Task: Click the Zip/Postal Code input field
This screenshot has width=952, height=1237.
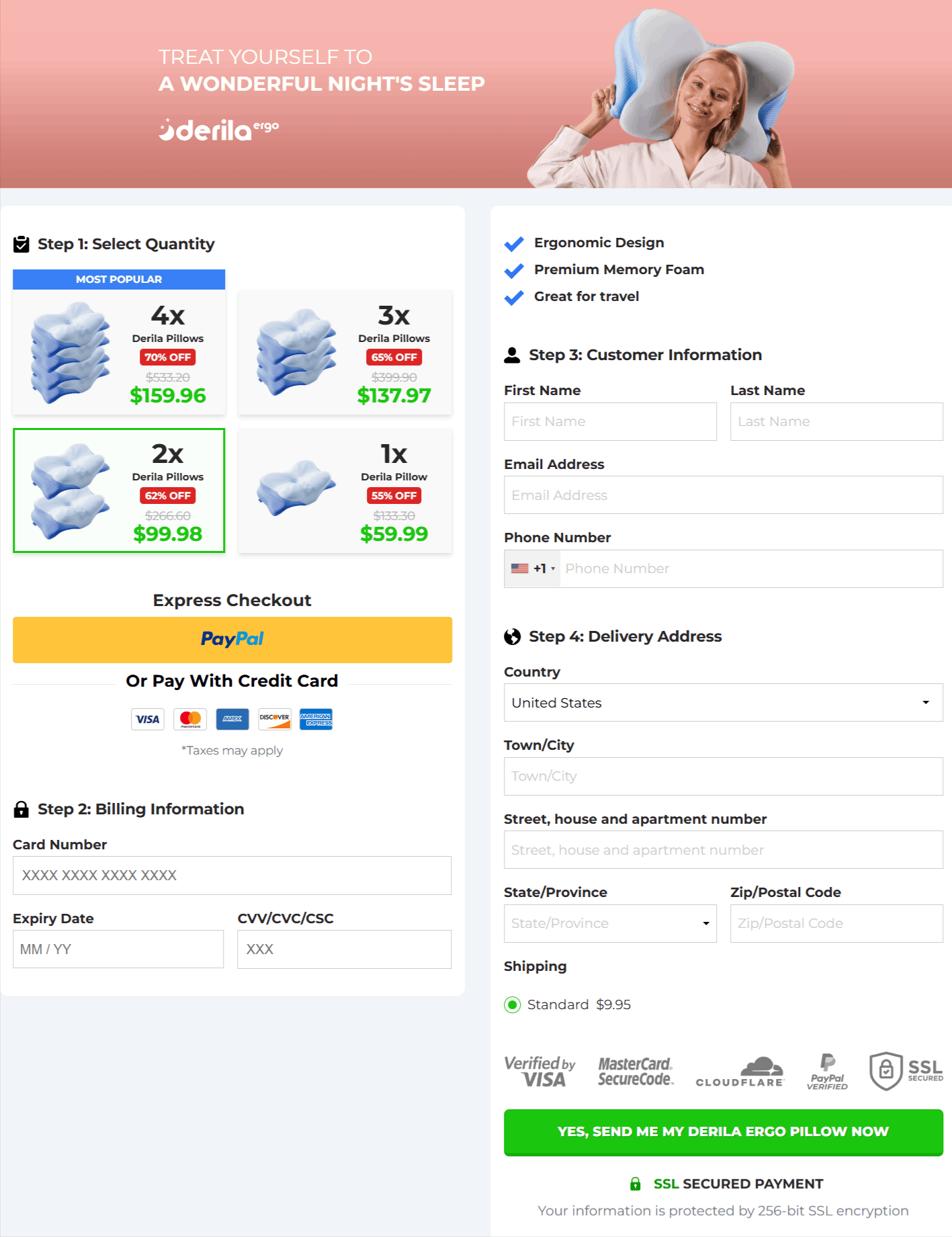Action: point(836,923)
